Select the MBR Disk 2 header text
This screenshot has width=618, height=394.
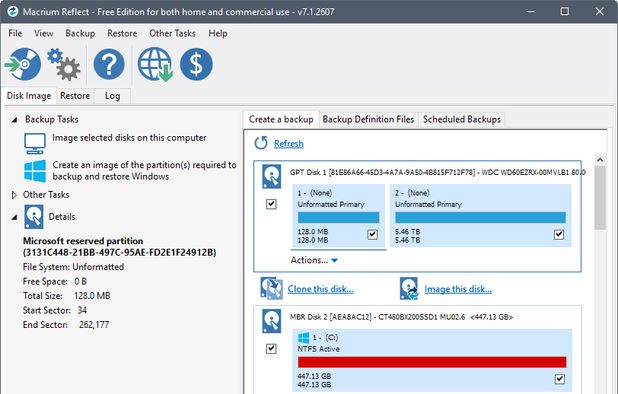coord(401,317)
